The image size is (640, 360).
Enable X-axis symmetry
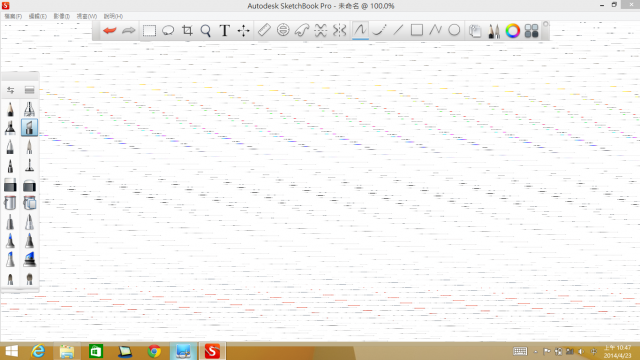pyautogui.click(x=321, y=30)
